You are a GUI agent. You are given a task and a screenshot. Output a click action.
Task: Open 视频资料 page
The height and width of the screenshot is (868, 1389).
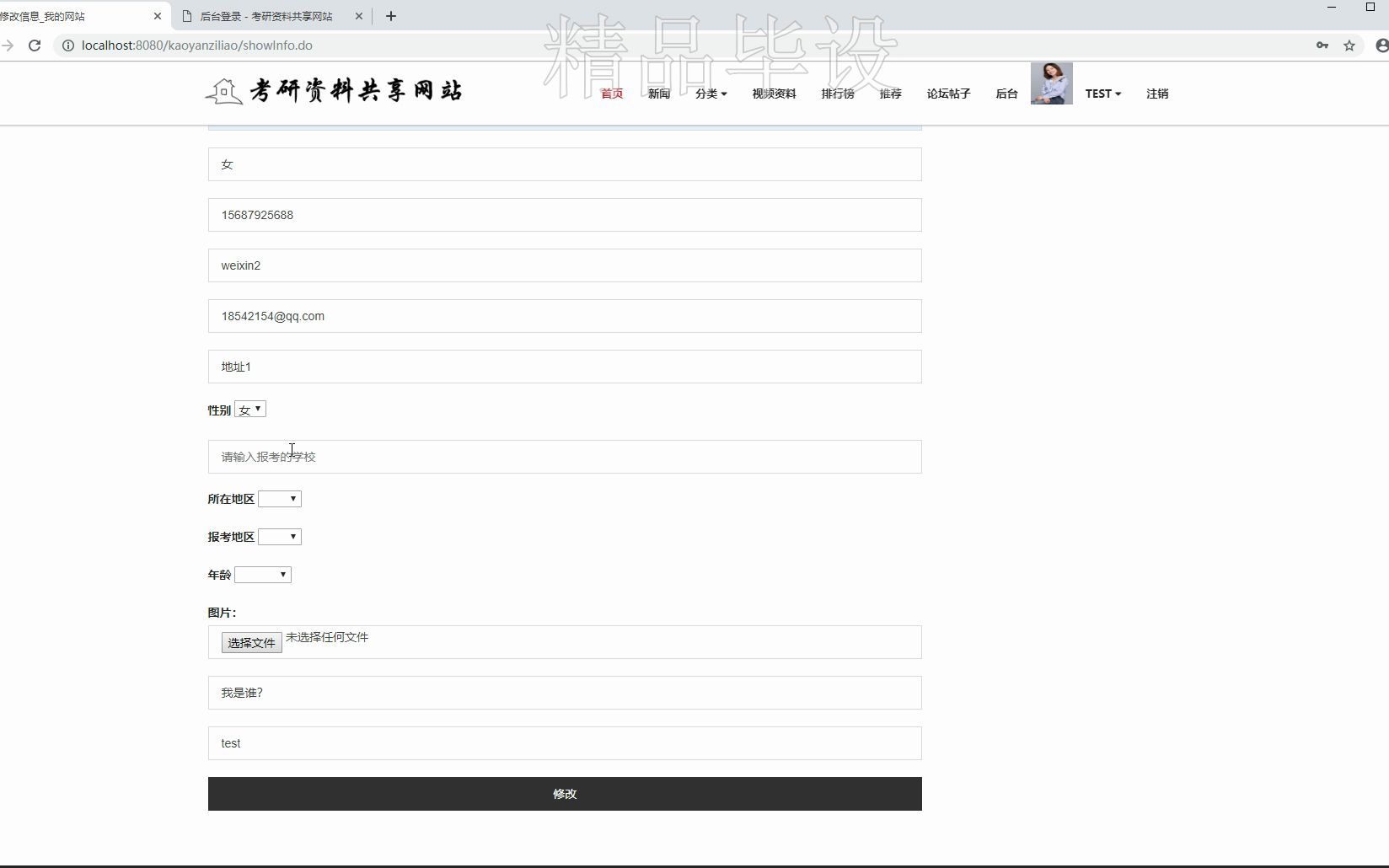point(774,94)
